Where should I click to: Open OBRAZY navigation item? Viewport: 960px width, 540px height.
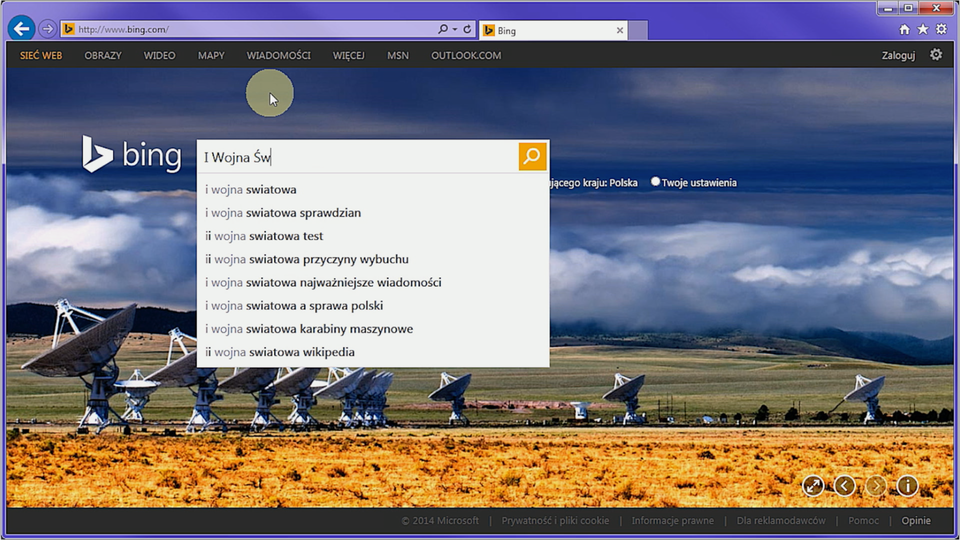[x=103, y=55]
